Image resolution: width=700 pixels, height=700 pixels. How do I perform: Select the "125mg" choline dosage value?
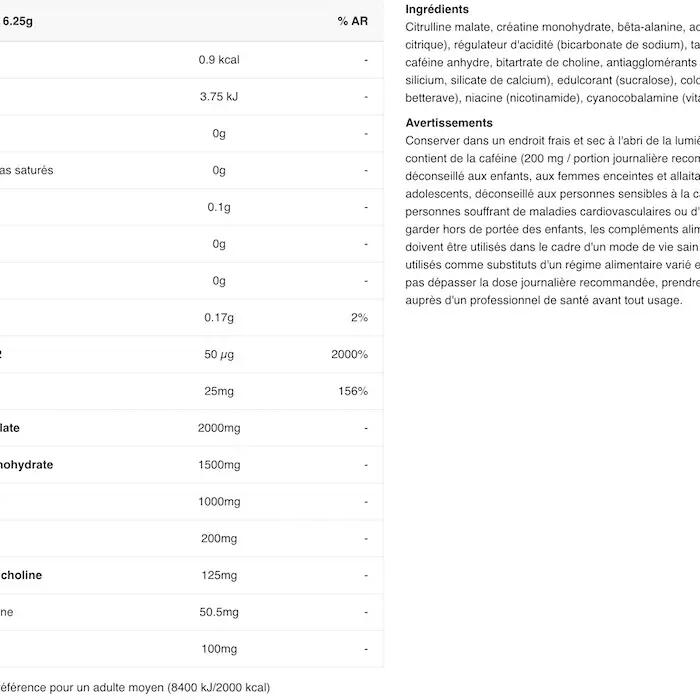[x=219, y=576]
